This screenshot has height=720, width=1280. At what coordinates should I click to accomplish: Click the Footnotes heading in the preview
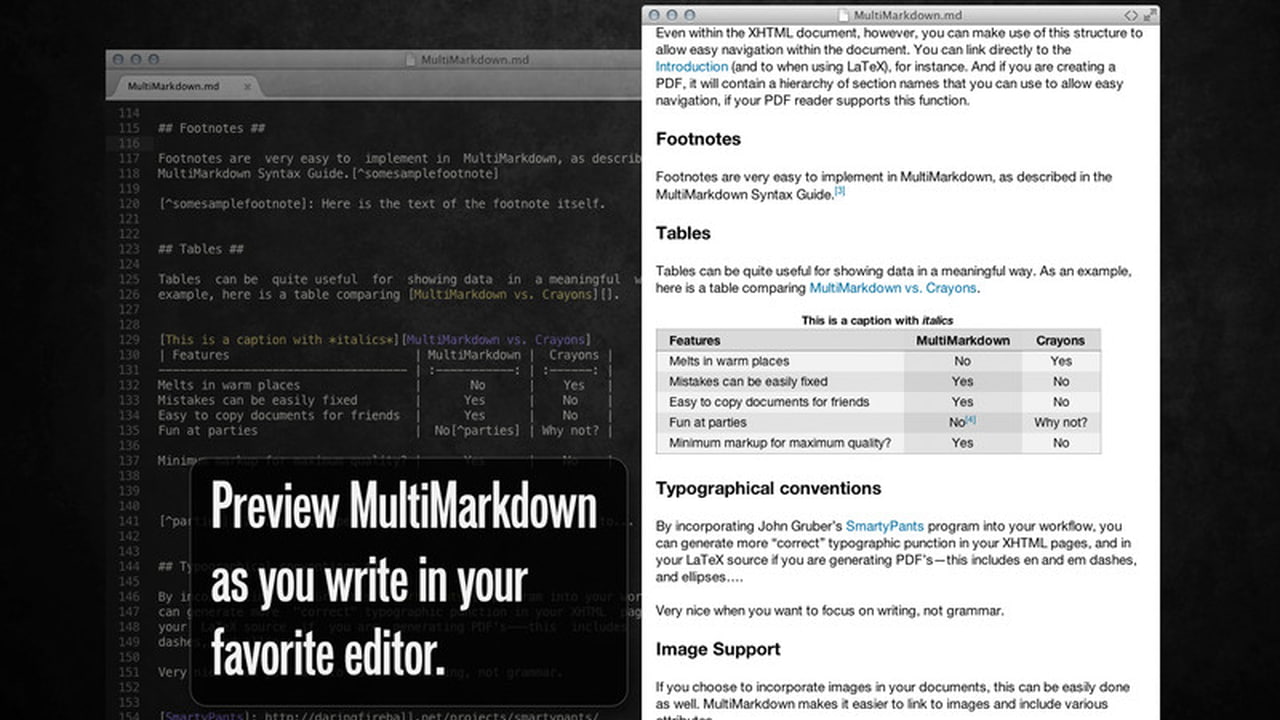coord(698,139)
